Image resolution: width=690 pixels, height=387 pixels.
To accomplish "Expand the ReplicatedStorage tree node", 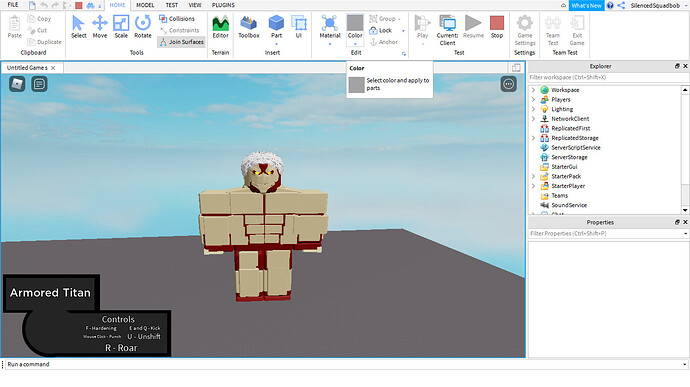I will [x=533, y=138].
